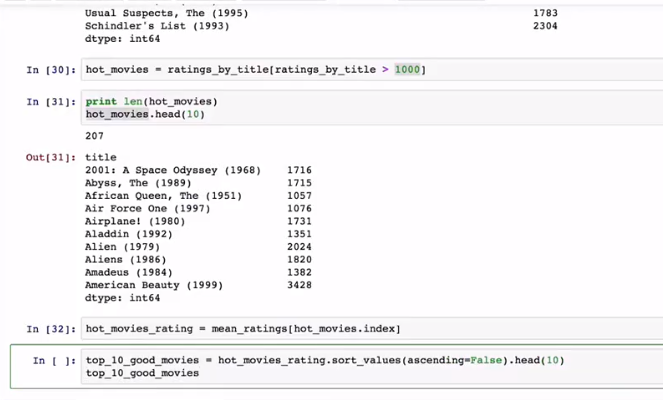
Task: Click the active top_10_good_movies code cell
Action: (x=372, y=367)
